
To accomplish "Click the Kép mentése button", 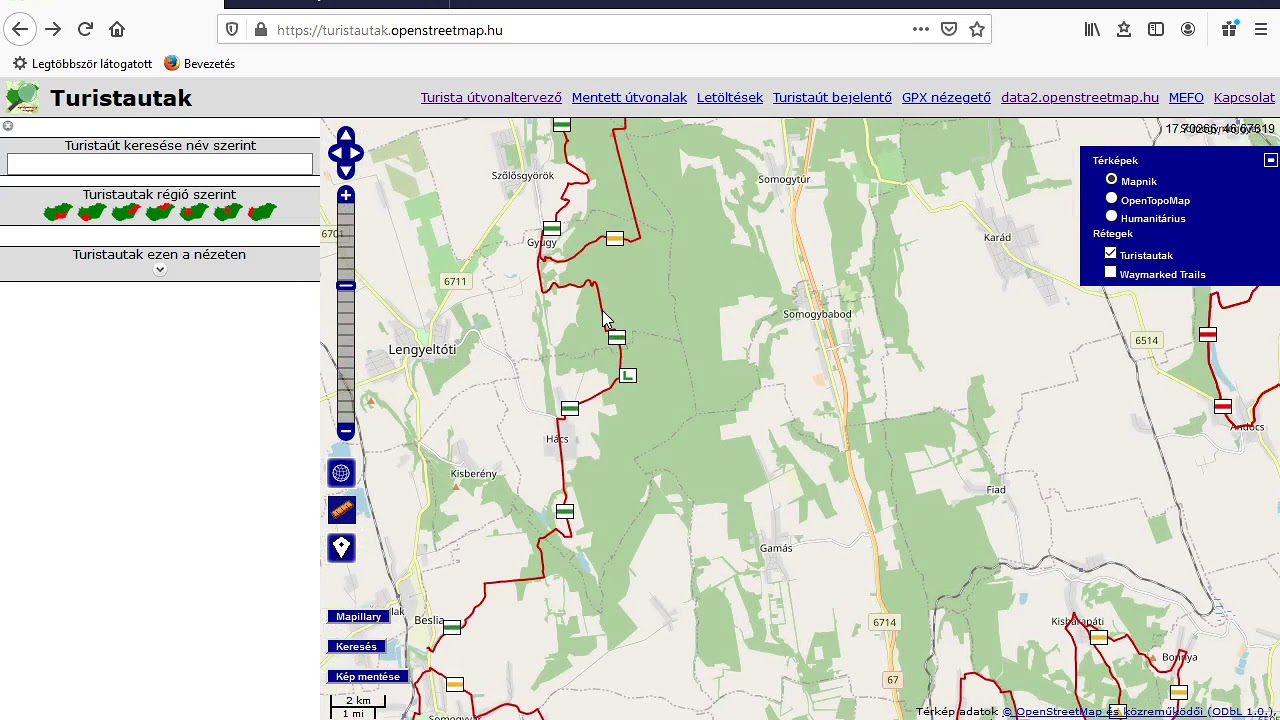I will [x=368, y=677].
